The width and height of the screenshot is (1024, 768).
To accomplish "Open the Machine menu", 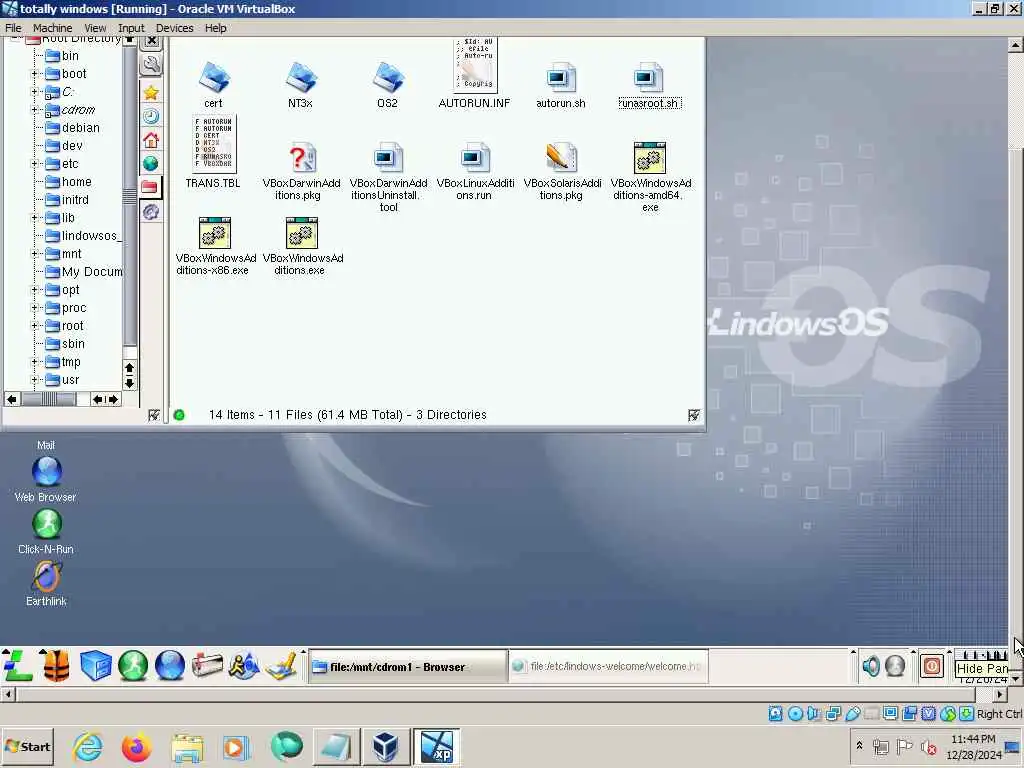I will [x=53, y=28].
